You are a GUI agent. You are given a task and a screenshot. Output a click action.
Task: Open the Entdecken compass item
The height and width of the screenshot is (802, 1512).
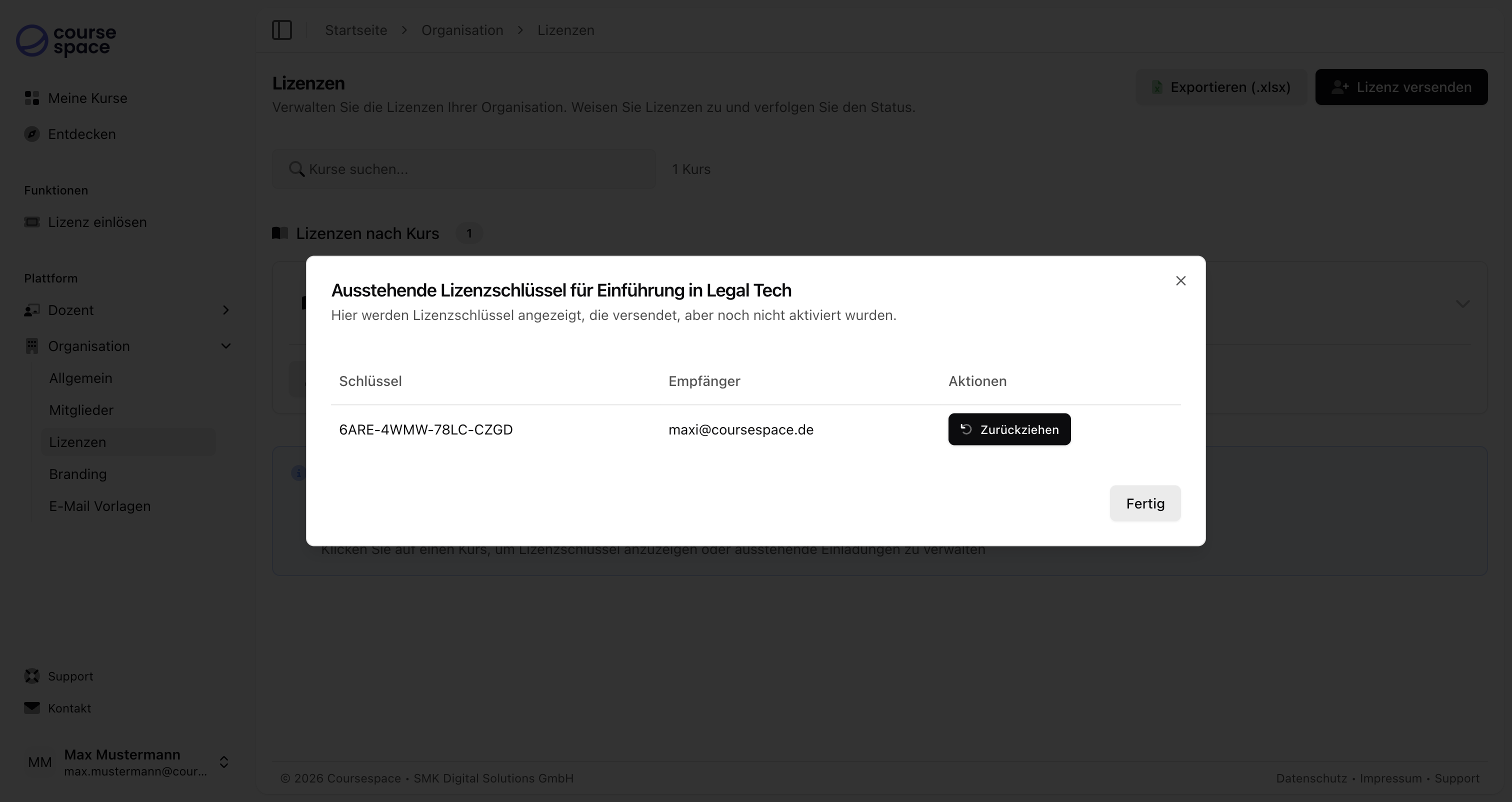coord(31,134)
